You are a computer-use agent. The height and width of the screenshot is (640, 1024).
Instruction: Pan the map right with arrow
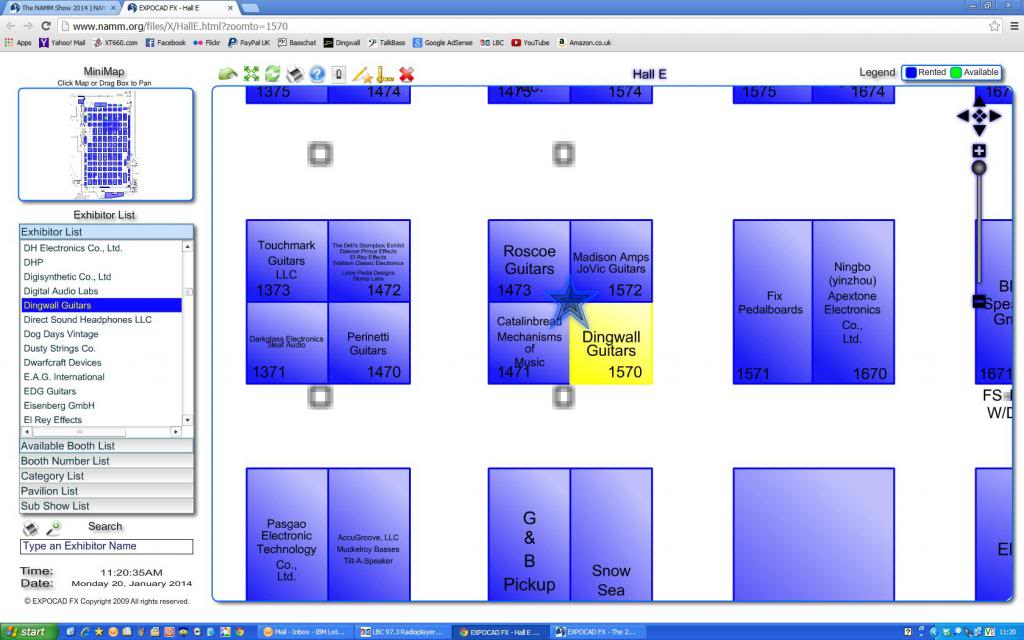tap(995, 116)
